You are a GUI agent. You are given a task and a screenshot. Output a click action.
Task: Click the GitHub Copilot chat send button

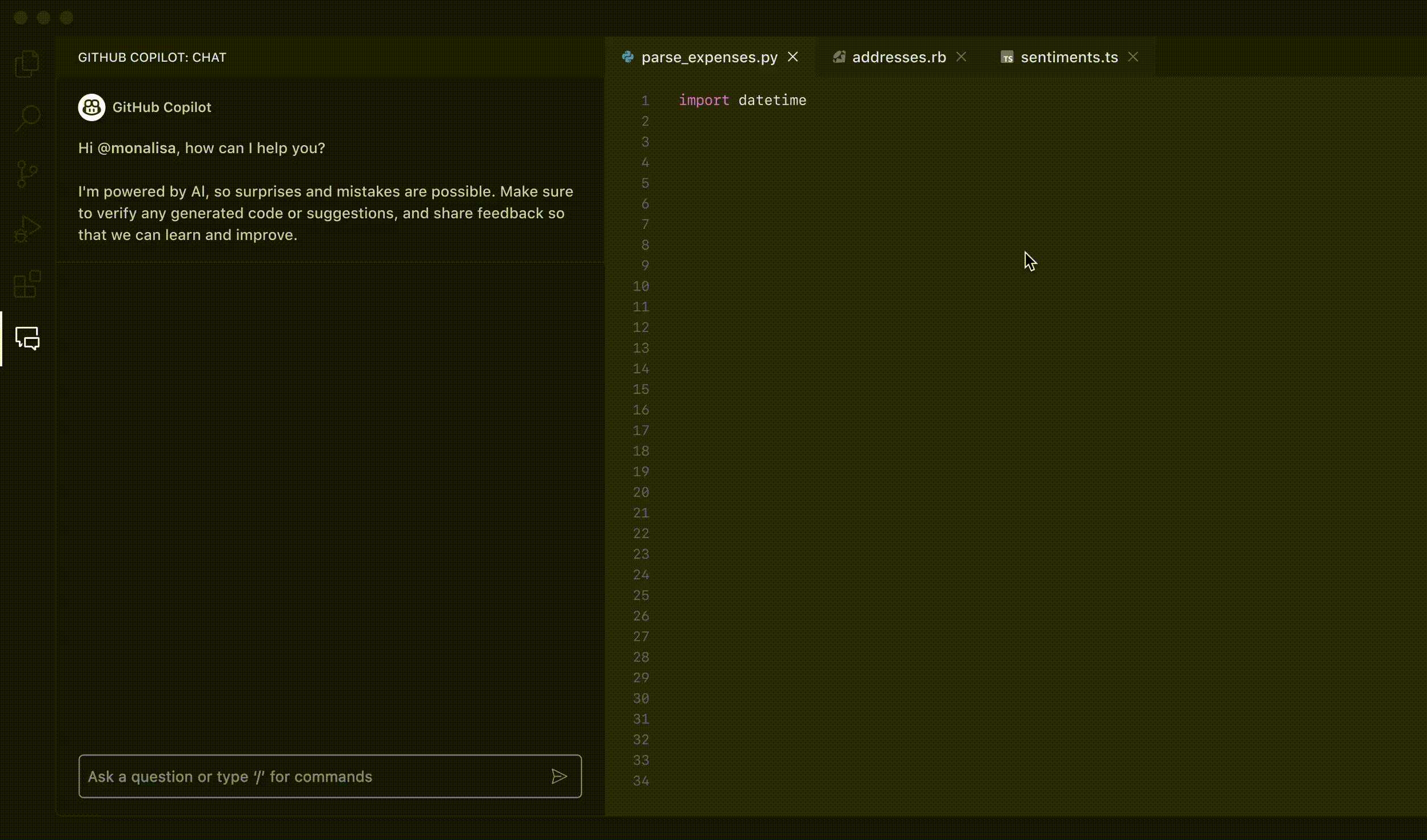(559, 776)
